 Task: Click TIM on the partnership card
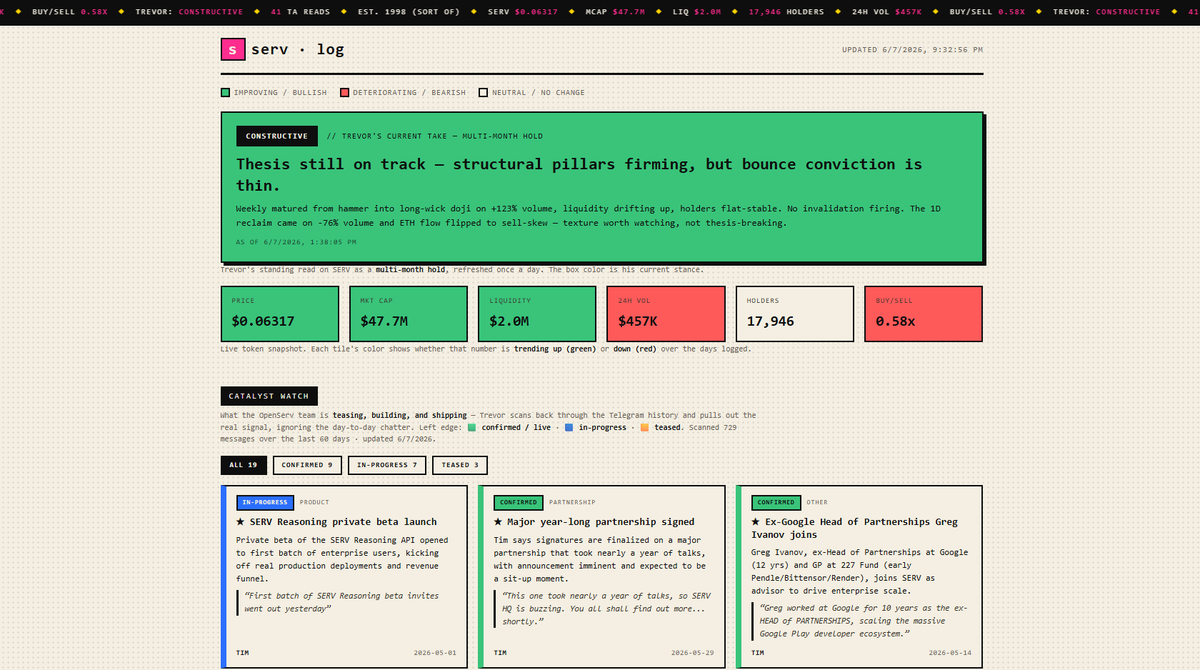500,653
